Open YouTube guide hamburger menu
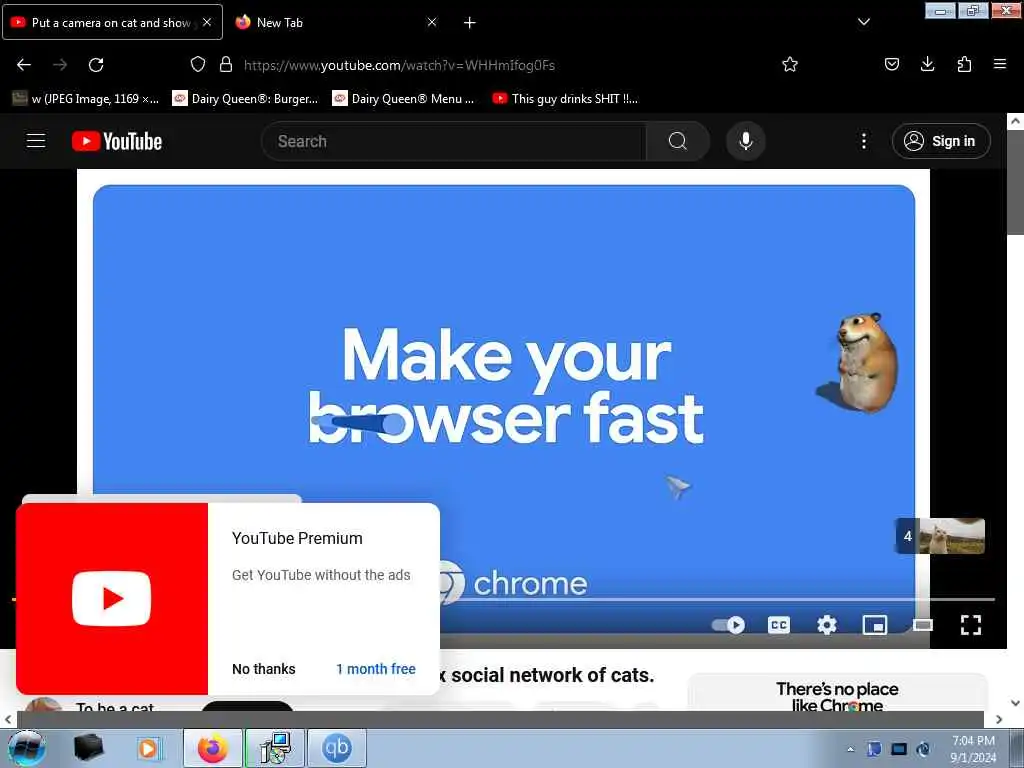1024x768 pixels. [x=36, y=141]
